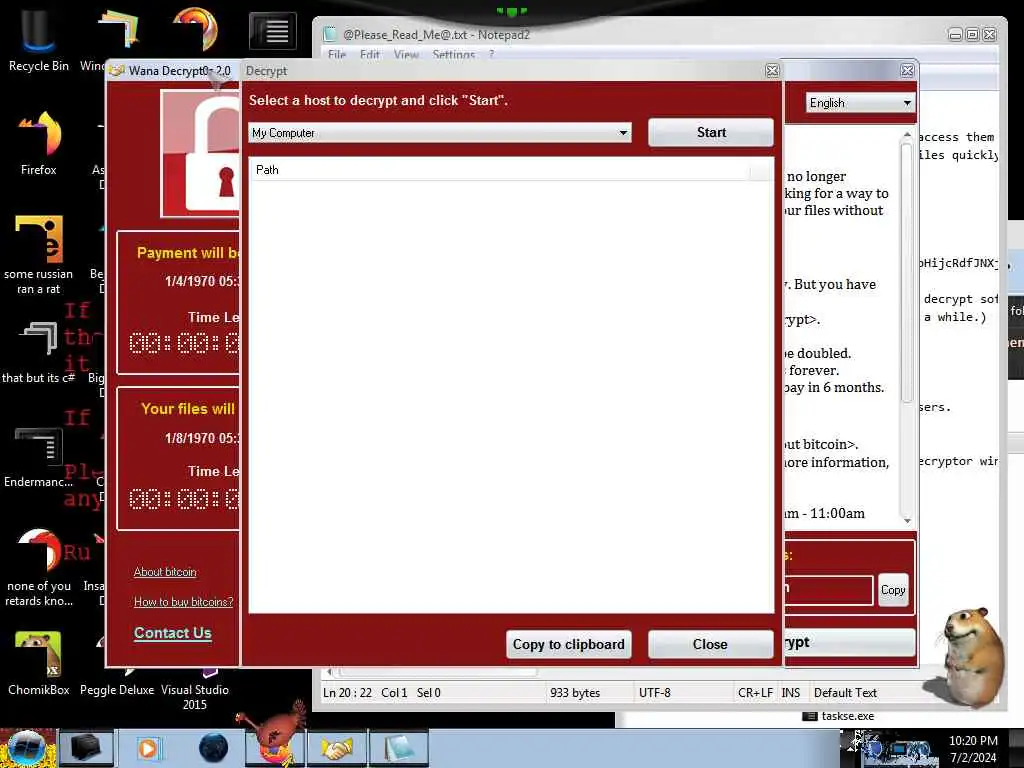Click the "933 bytes" status bar entry
Image resolution: width=1024 pixels, height=768 pixels.
point(575,693)
